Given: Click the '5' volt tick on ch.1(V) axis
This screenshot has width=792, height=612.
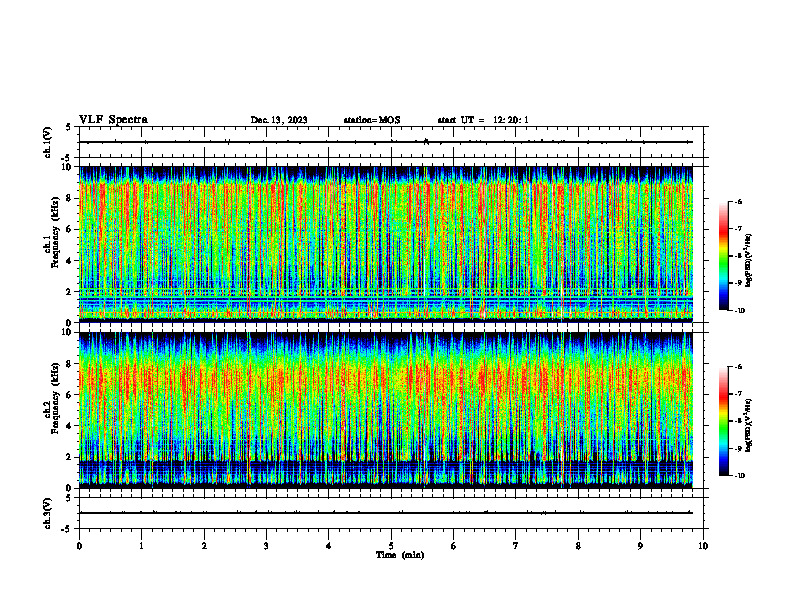Looking at the screenshot, I should tap(69, 127).
